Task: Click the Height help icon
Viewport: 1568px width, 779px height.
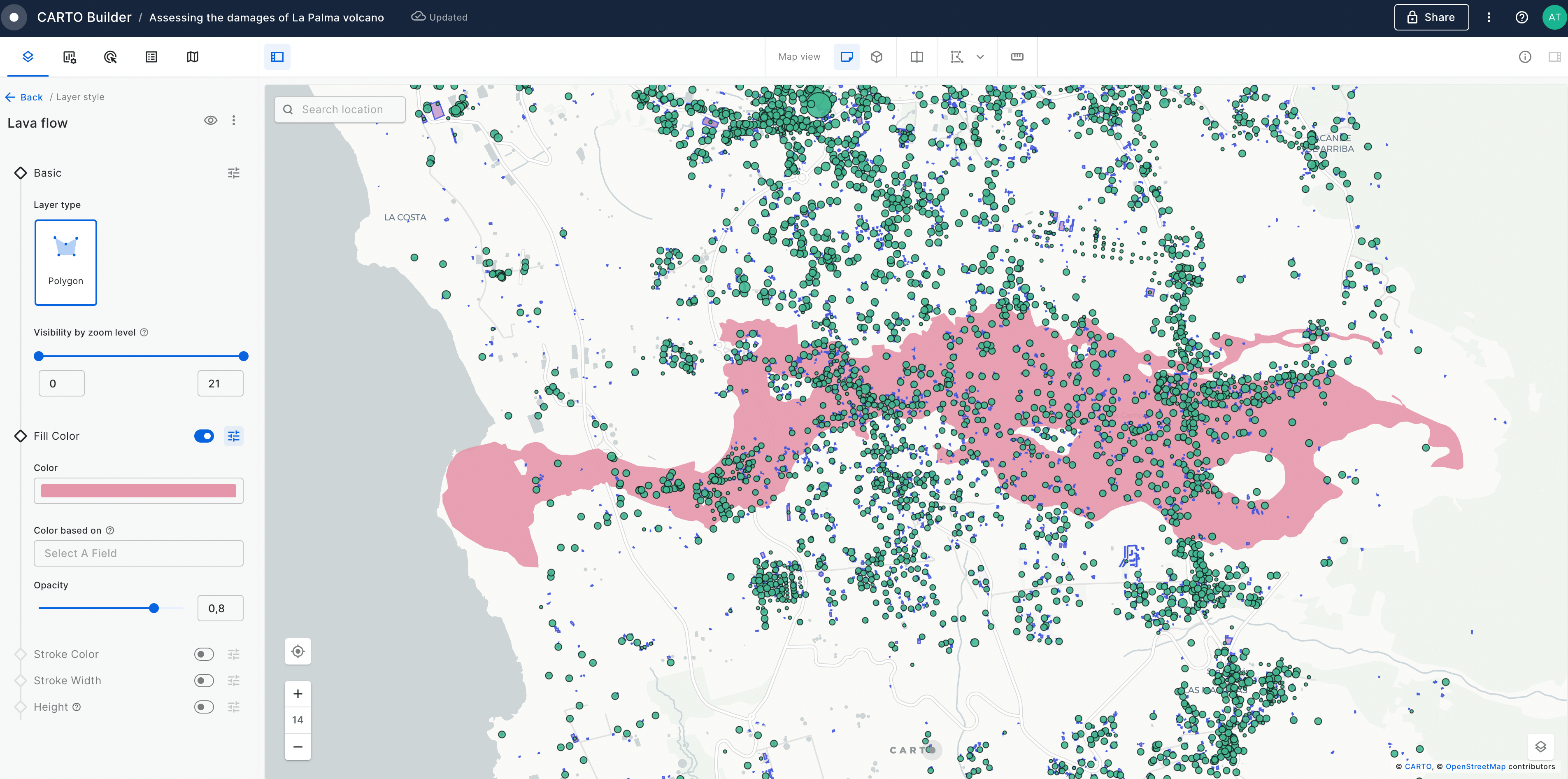Action: point(77,707)
